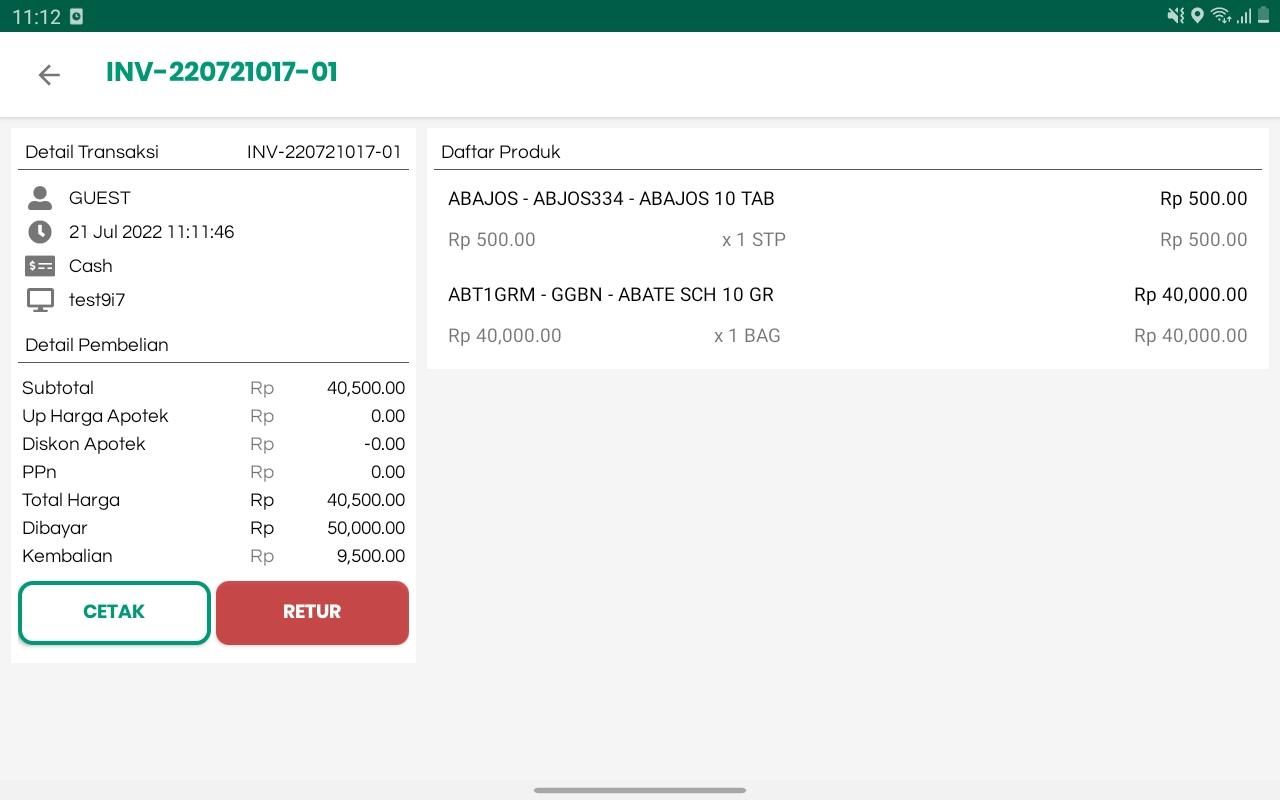1280x800 pixels.
Task: Start a return with the RETUR button
Action: point(312,612)
